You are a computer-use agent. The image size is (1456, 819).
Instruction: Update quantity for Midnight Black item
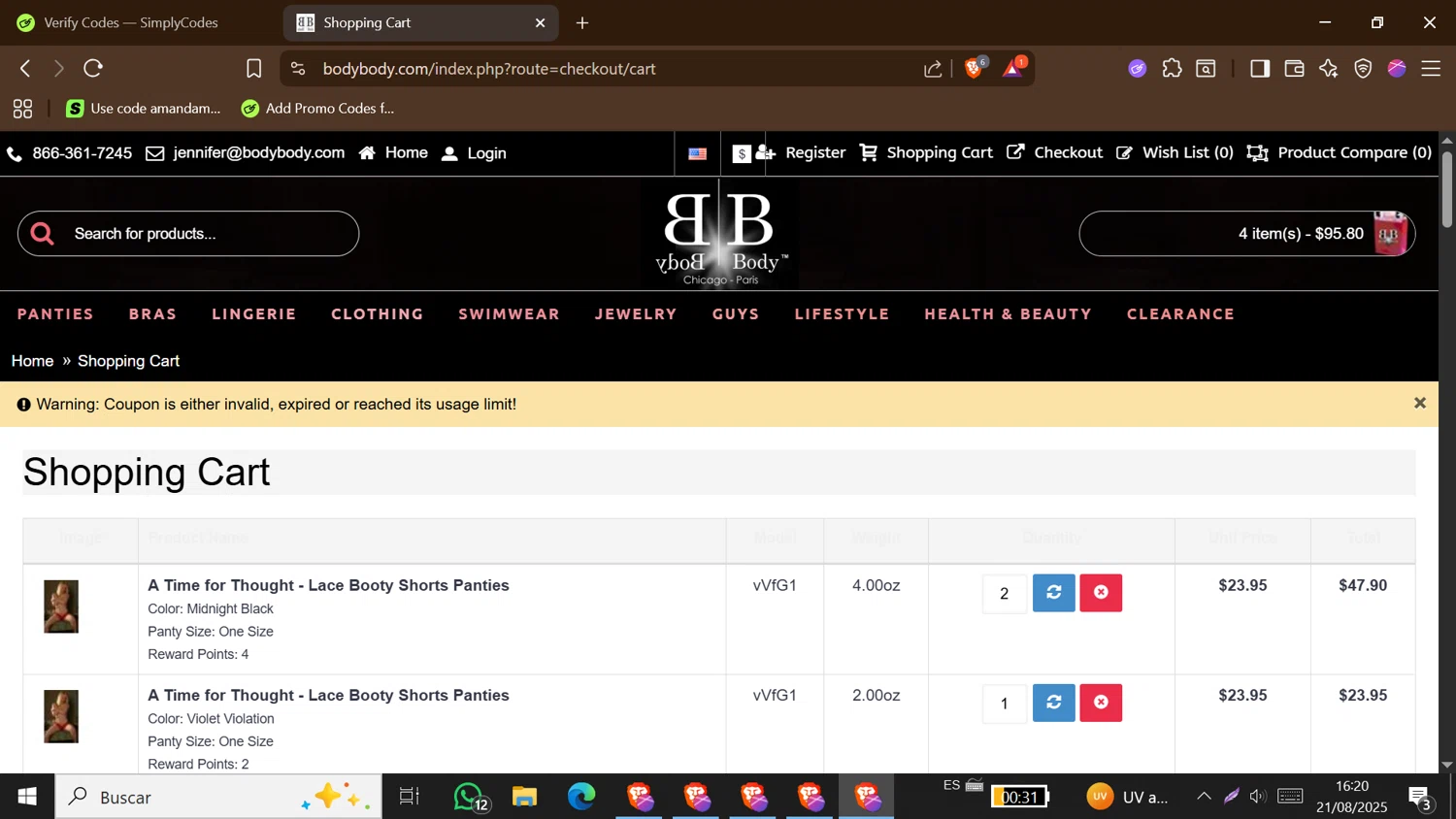tap(1054, 593)
